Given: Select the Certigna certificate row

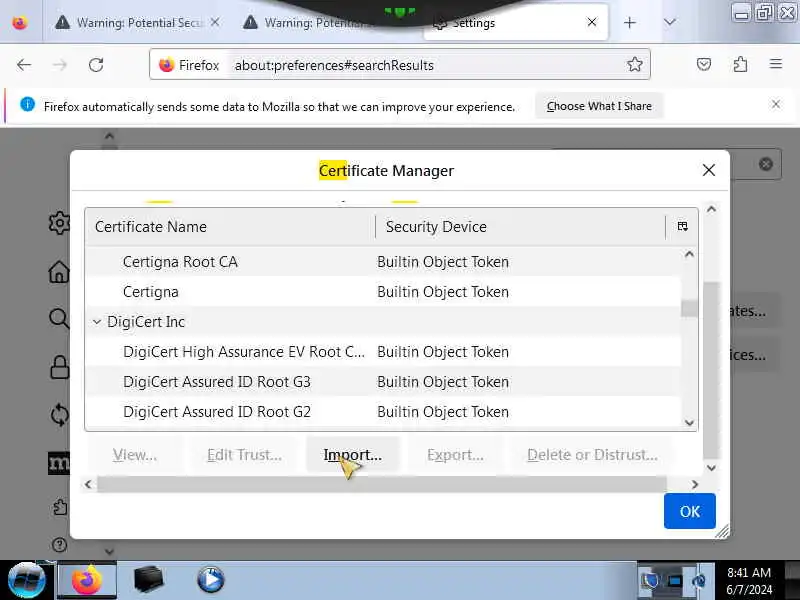Looking at the screenshot, I should (383, 292).
